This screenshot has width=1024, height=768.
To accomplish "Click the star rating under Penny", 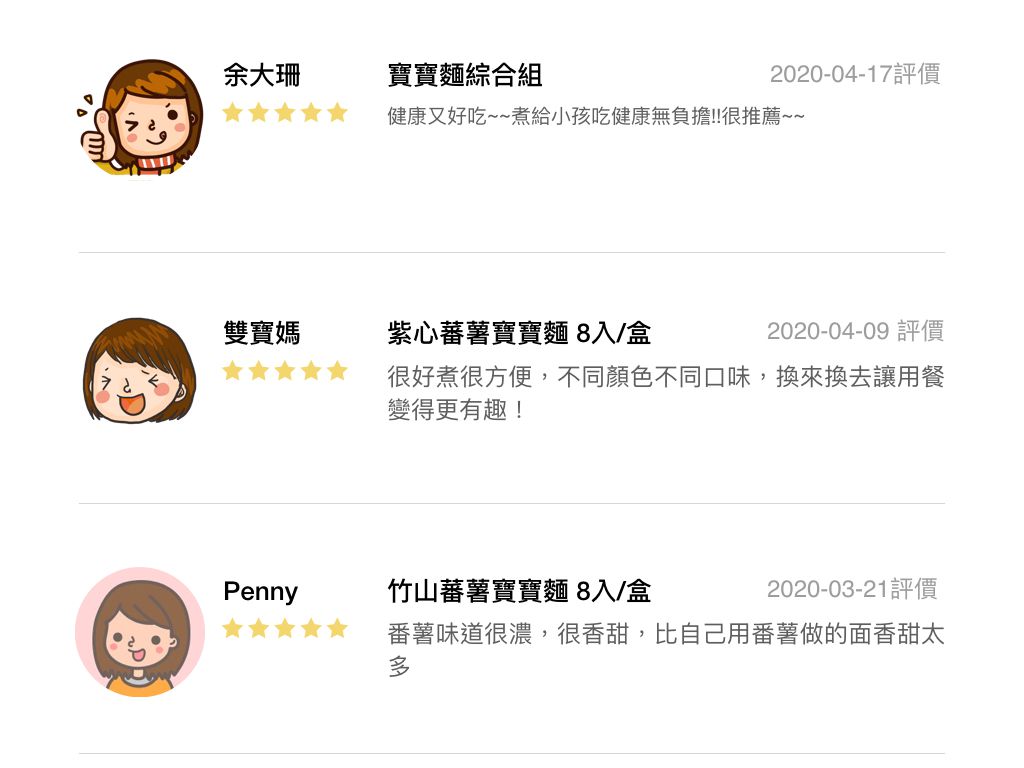I will coord(285,628).
